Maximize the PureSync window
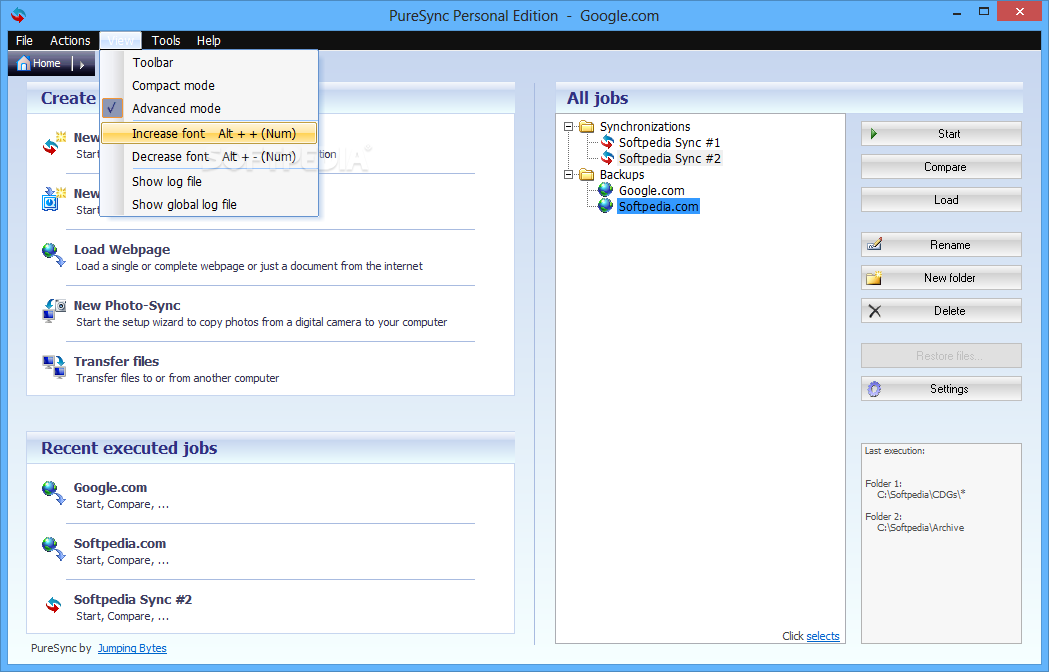Image resolution: width=1049 pixels, height=672 pixels. 983,11
